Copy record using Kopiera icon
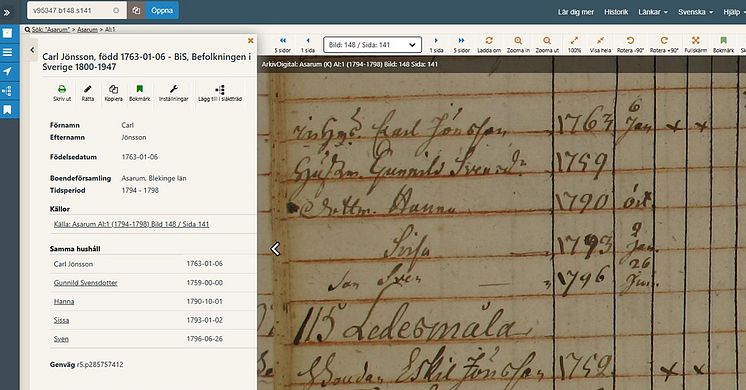The height and width of the screenshot is (390, 746). (113, 93)
